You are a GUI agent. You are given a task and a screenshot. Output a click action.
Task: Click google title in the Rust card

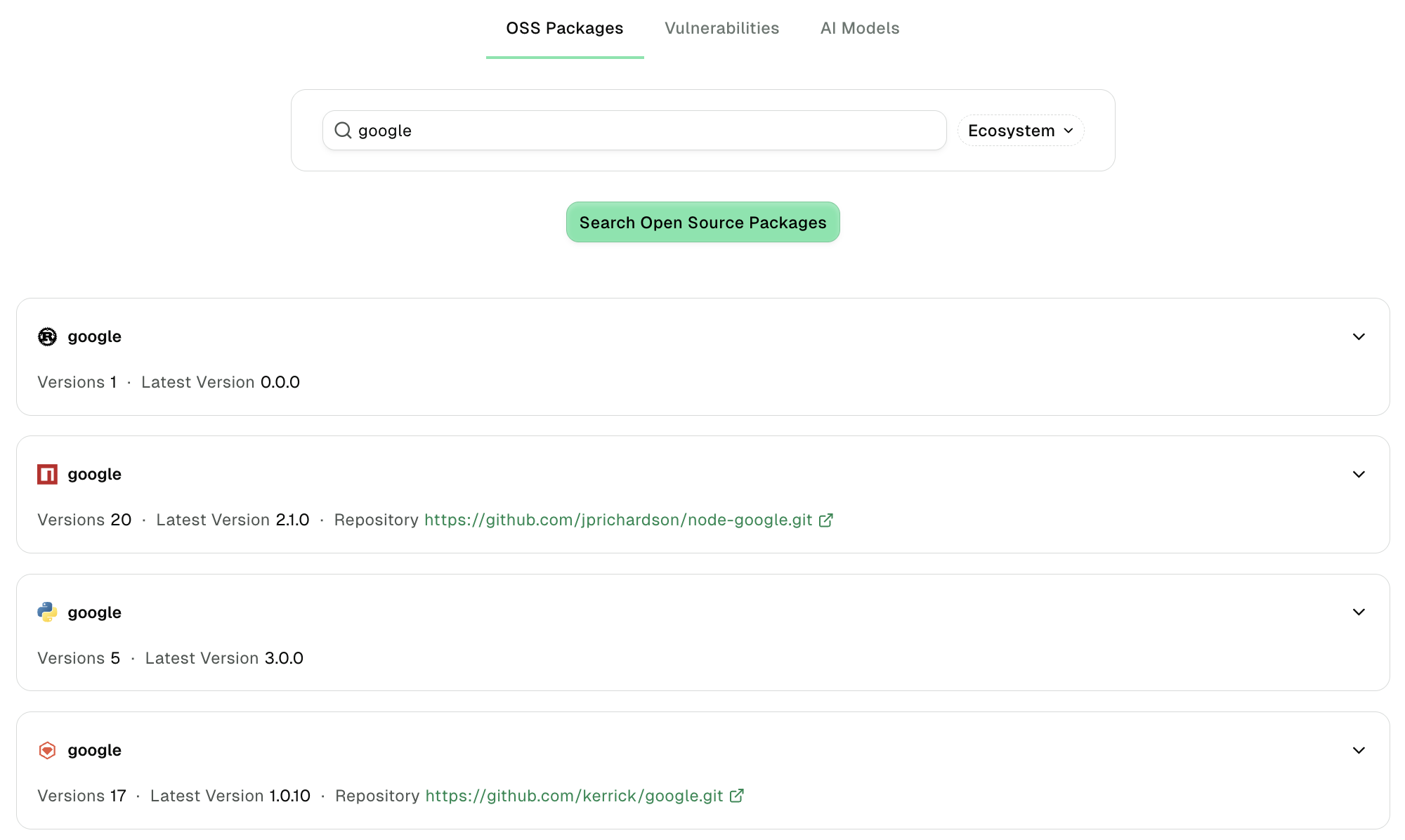click(94, 336)
